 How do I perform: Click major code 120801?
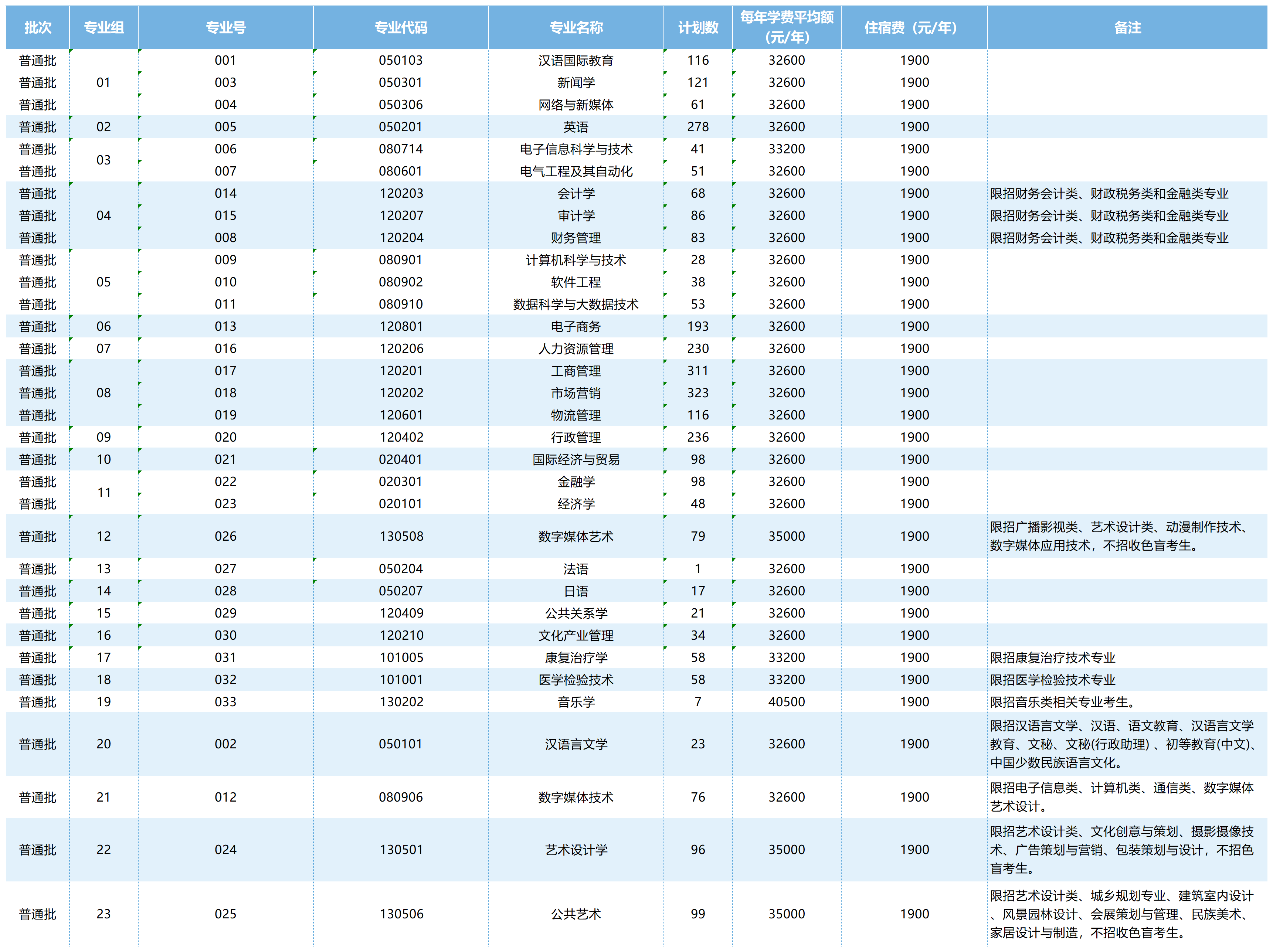(401, 326)
